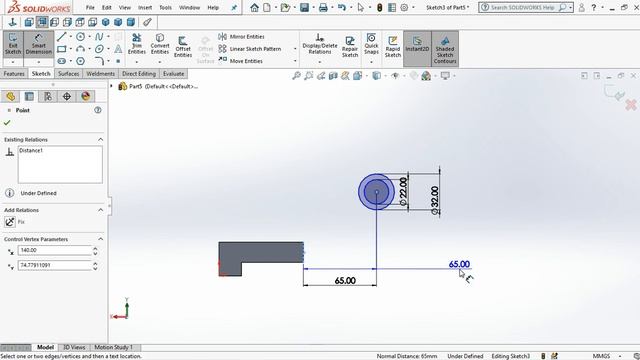Open the 3D Views tab

[74, 347]
